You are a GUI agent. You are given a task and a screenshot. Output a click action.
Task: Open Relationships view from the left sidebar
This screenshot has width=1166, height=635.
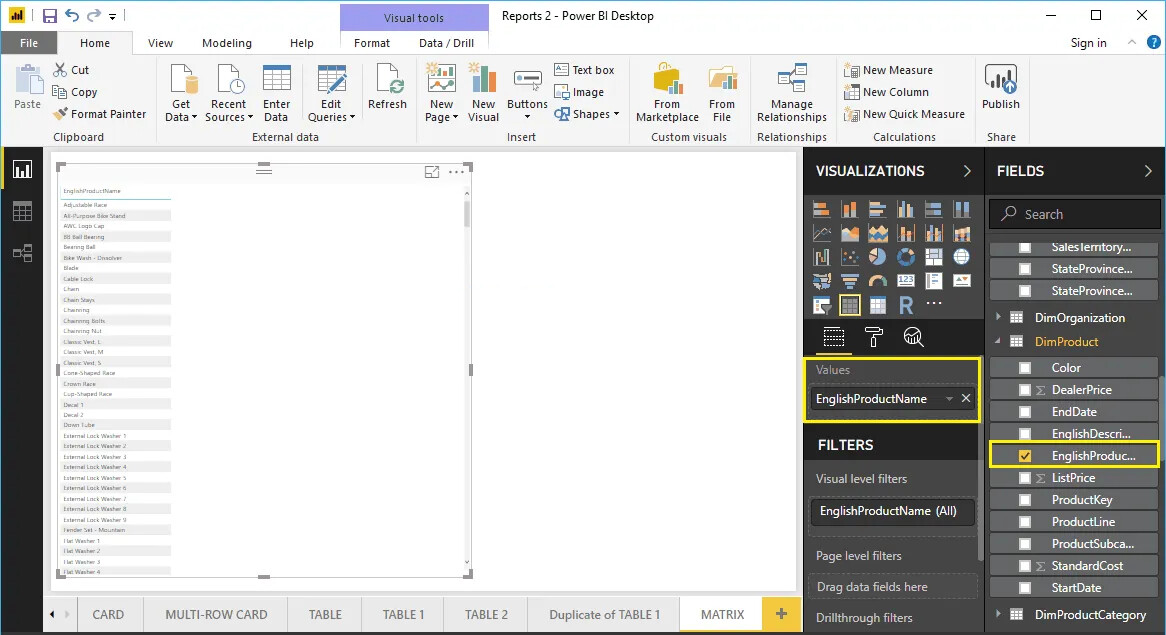22,253
